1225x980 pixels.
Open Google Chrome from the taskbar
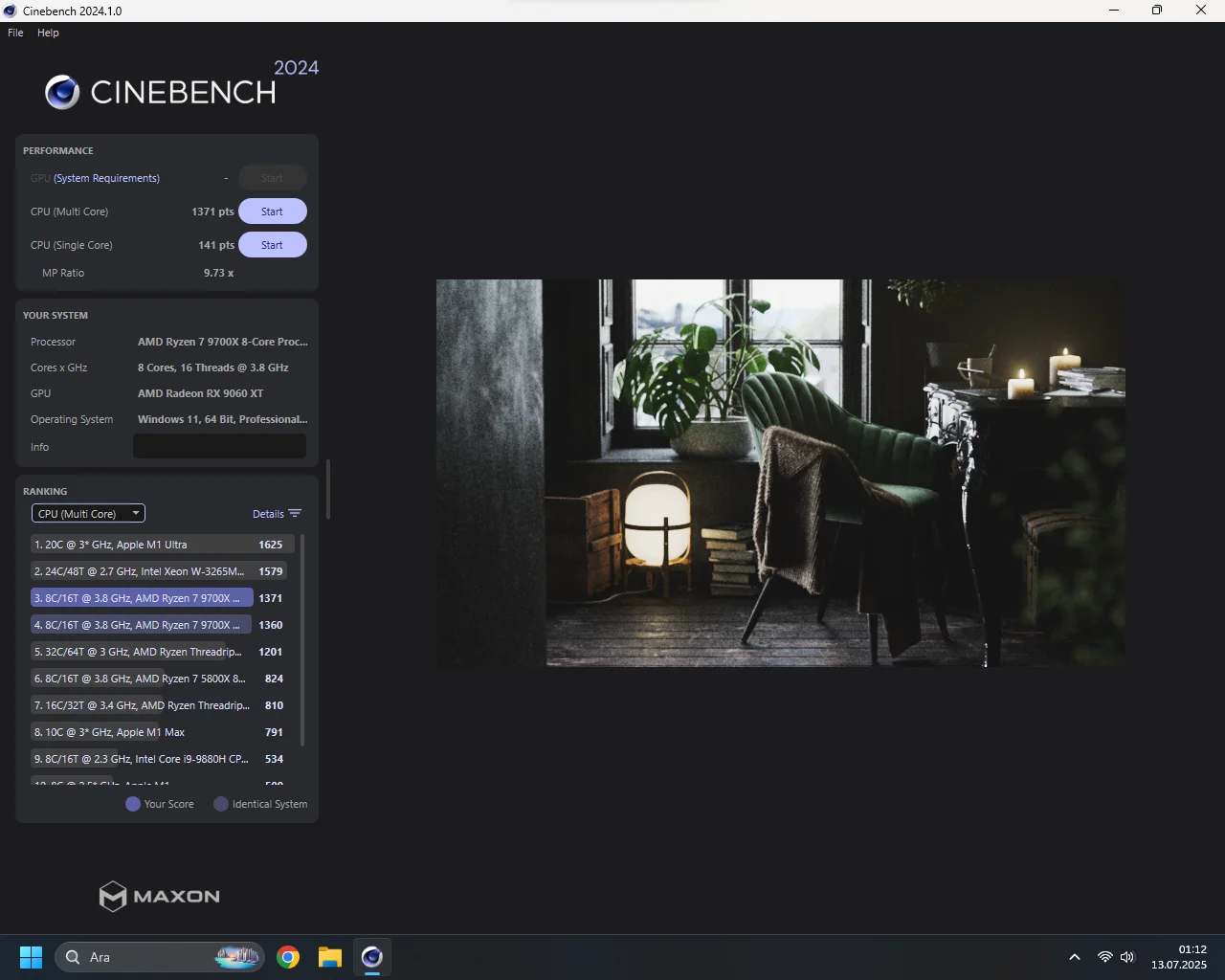click(x=288, y=957)
